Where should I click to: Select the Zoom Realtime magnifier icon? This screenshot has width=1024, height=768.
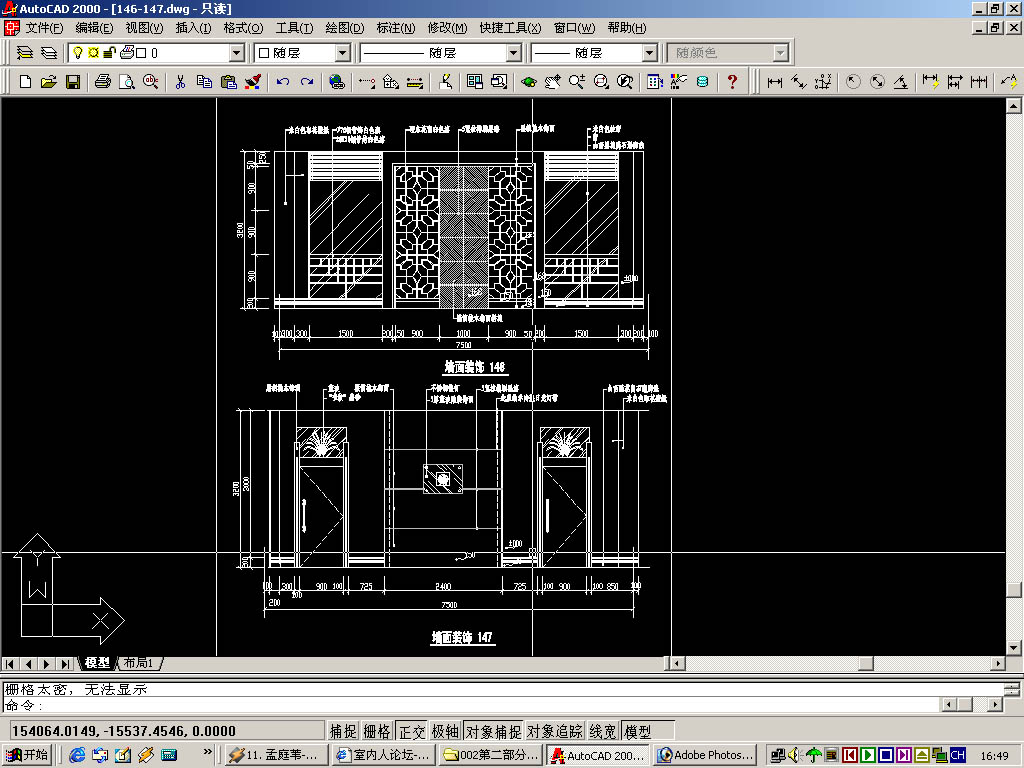(x=577, y=82)
